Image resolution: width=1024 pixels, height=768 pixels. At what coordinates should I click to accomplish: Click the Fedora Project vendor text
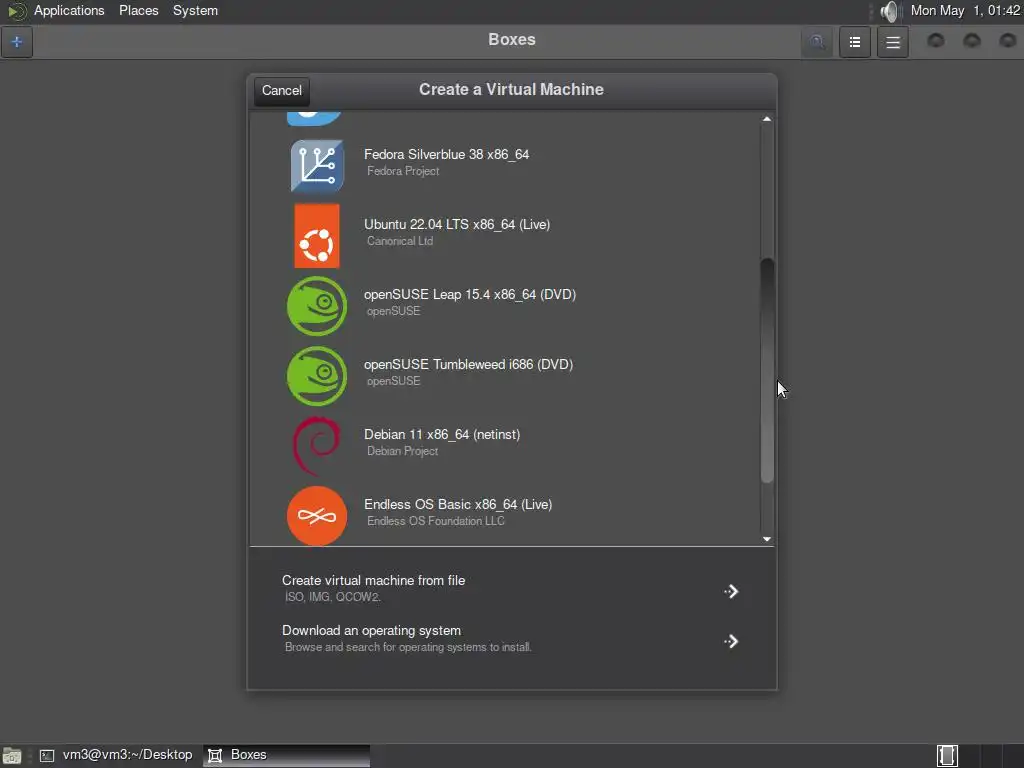tap(403, 171)
